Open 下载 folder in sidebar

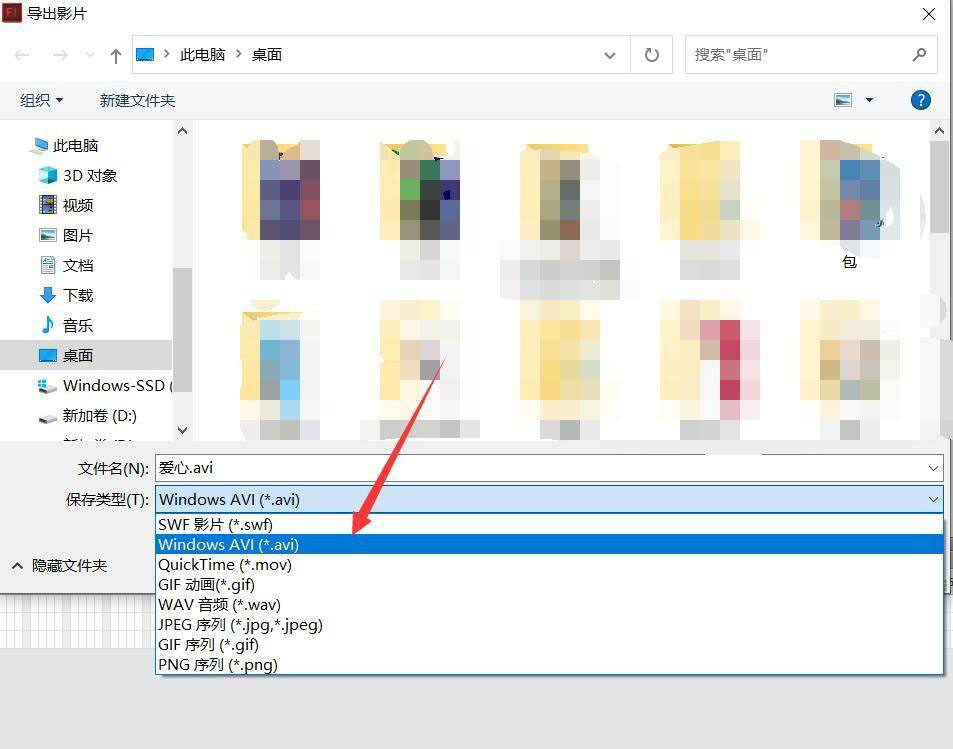77,295
